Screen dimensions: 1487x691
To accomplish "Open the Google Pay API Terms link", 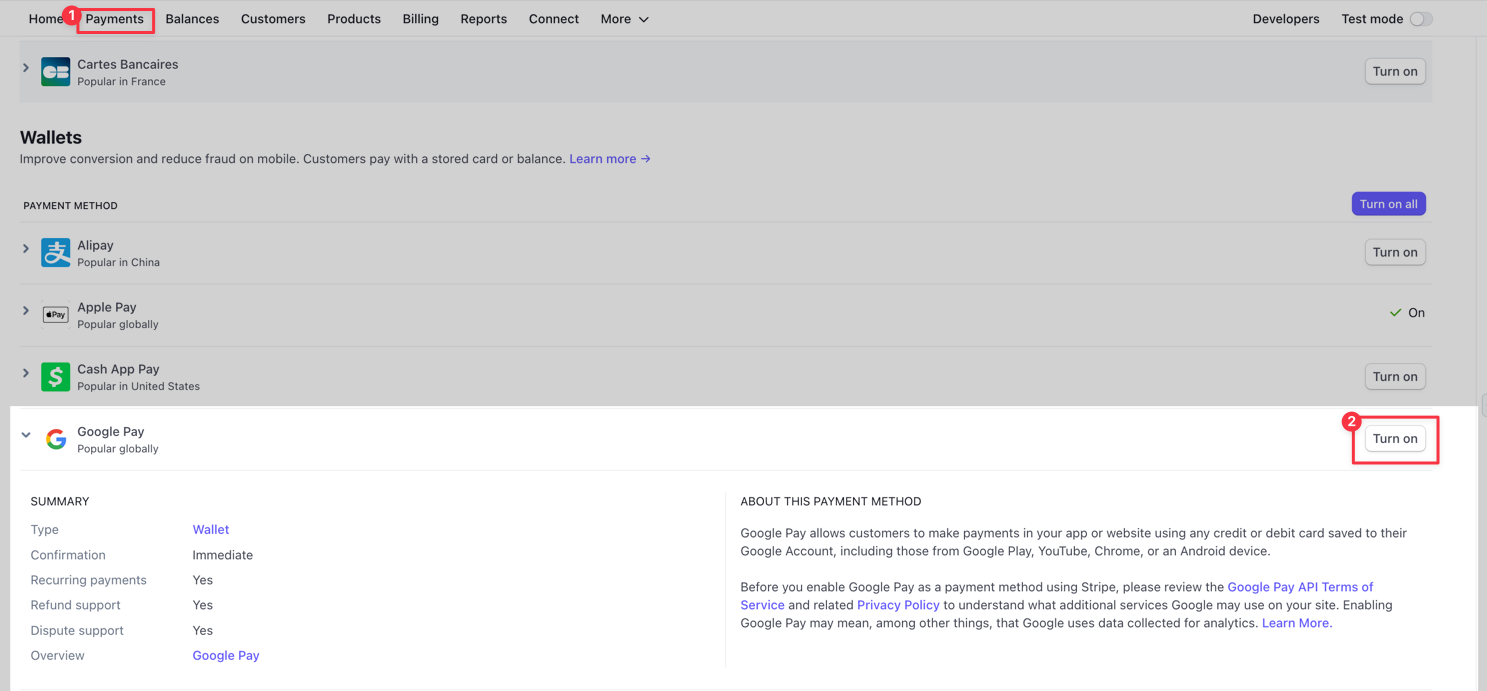I will (1299, 587).
